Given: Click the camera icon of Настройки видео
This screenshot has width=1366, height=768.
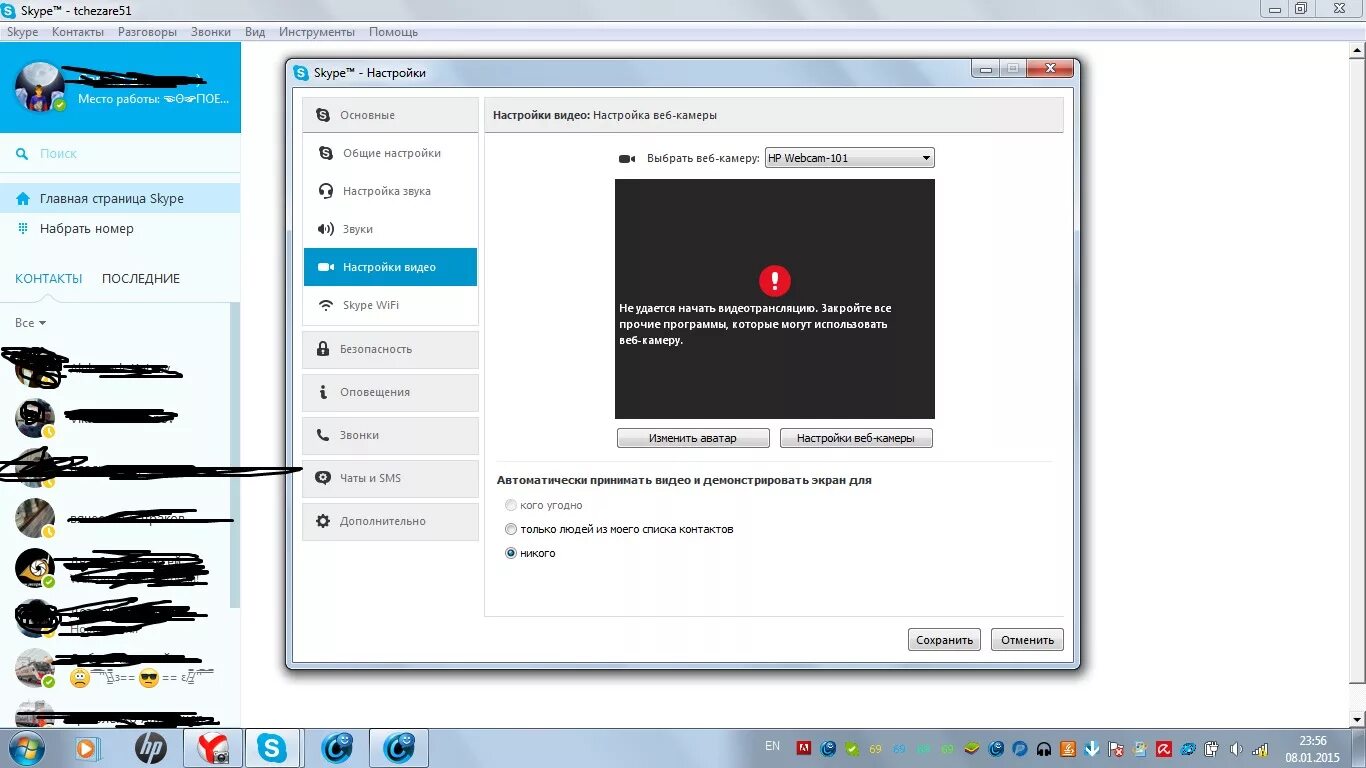Looking at the screenshot, I should coord(326,267).
